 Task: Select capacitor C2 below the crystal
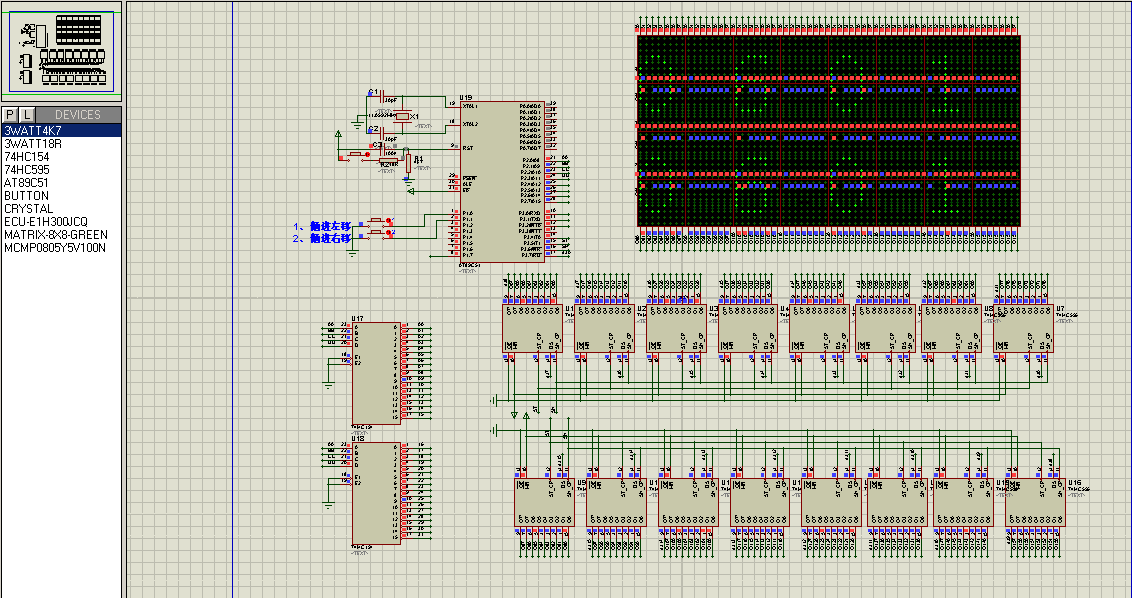pos(383,132)
